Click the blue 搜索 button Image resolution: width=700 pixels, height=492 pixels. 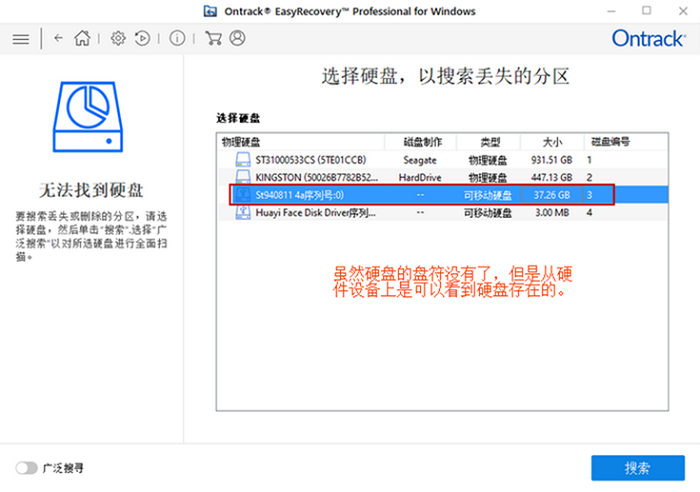[637, 468]
